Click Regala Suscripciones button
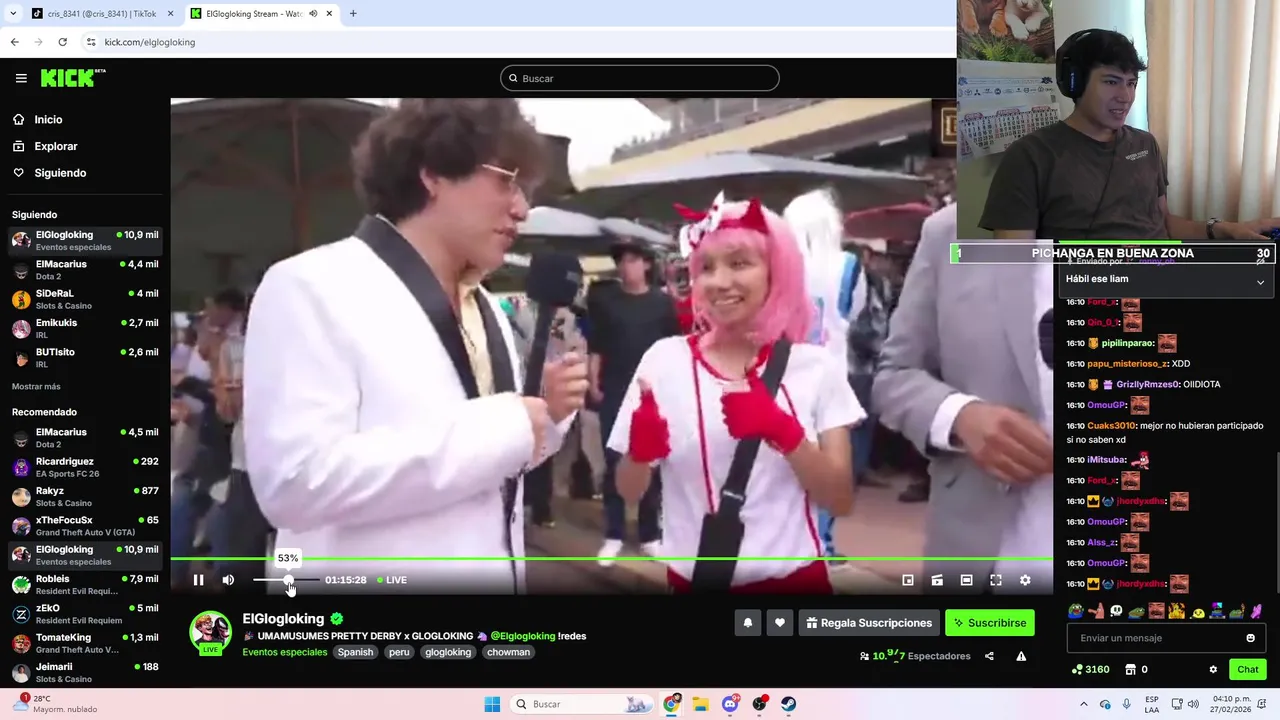1280x720 pixels. 869,623
